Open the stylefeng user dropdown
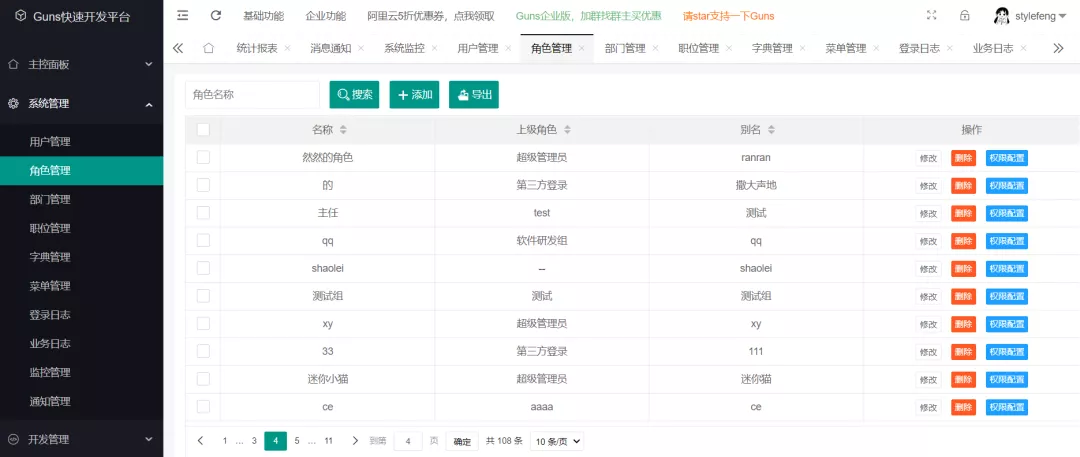Screen dimensions: 1080x457 coord(1041,16)
